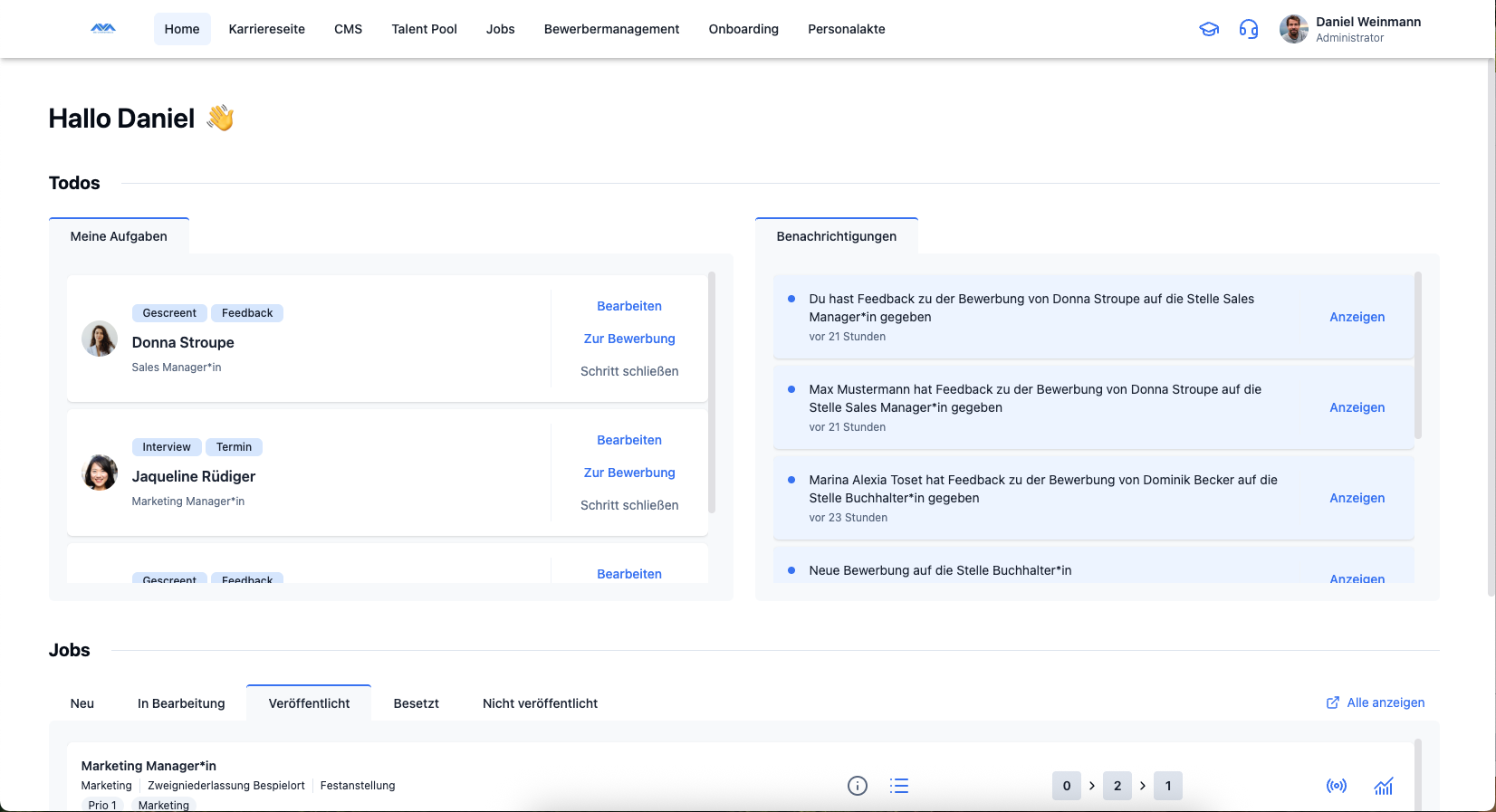Open Donna Stroupe's candidate photo
1496x812 pixels.
pos(100,339)
